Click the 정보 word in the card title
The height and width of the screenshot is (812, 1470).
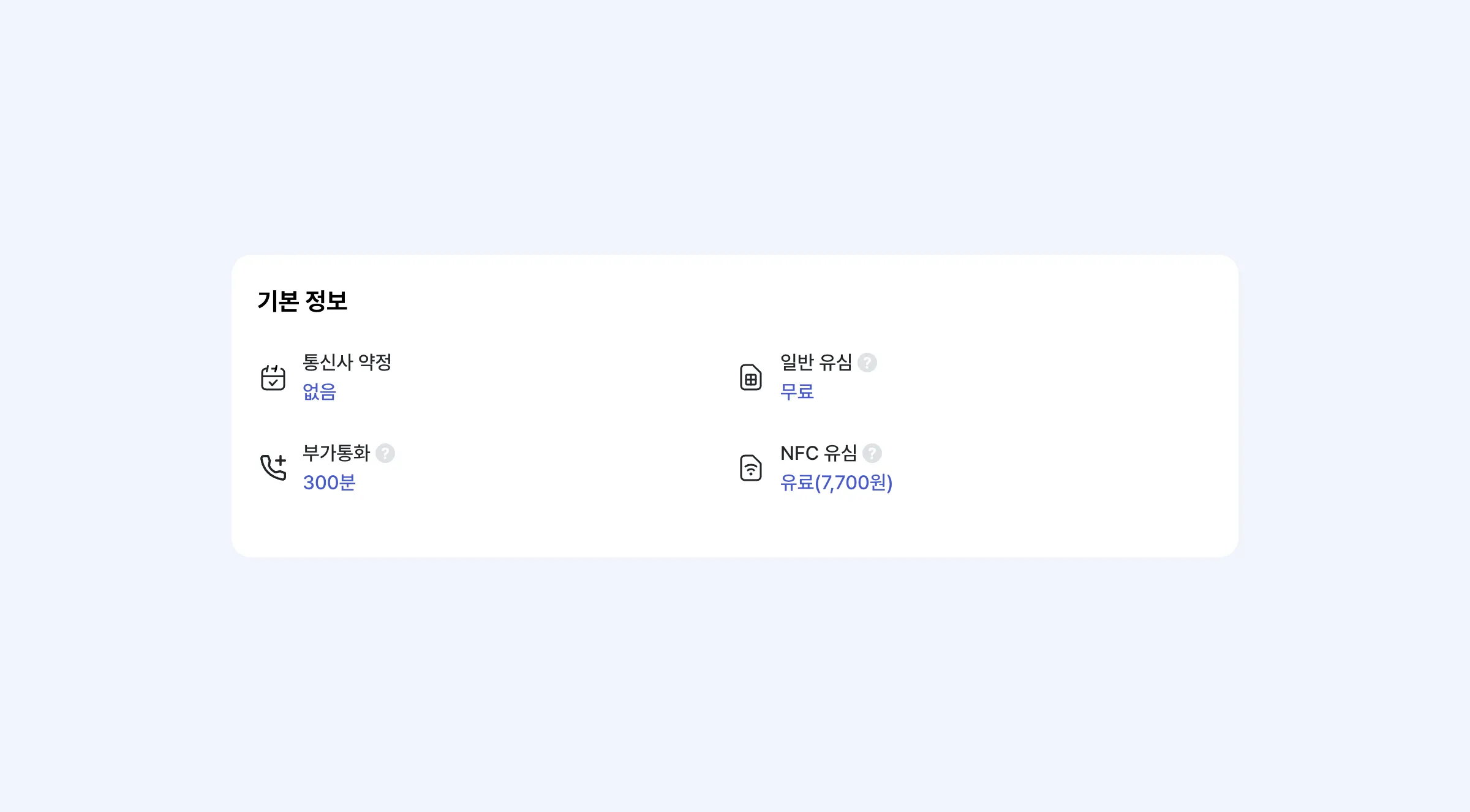point(326,301)
